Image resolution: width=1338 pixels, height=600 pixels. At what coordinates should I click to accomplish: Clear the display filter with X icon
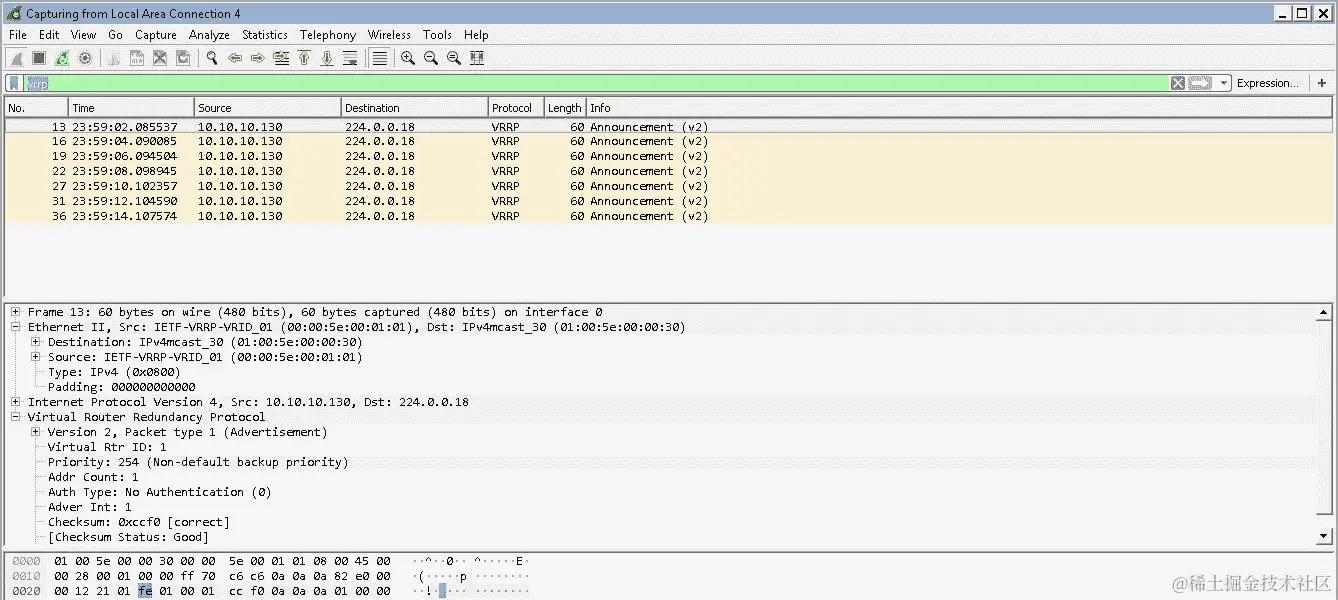(1178, 84)
